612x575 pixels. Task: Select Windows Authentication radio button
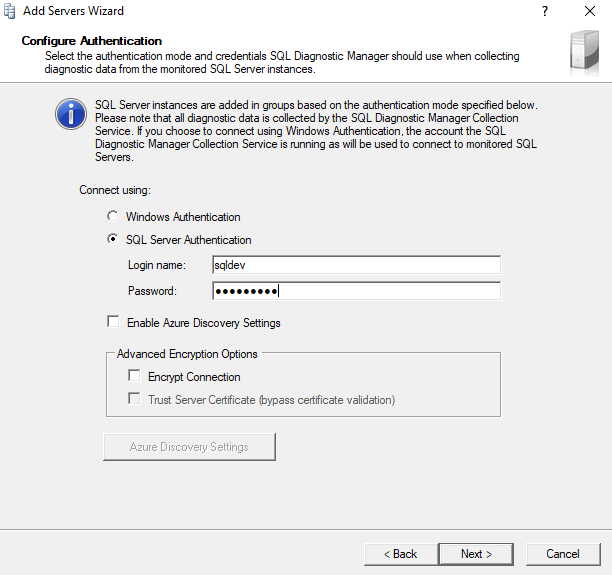coord(112,216)
